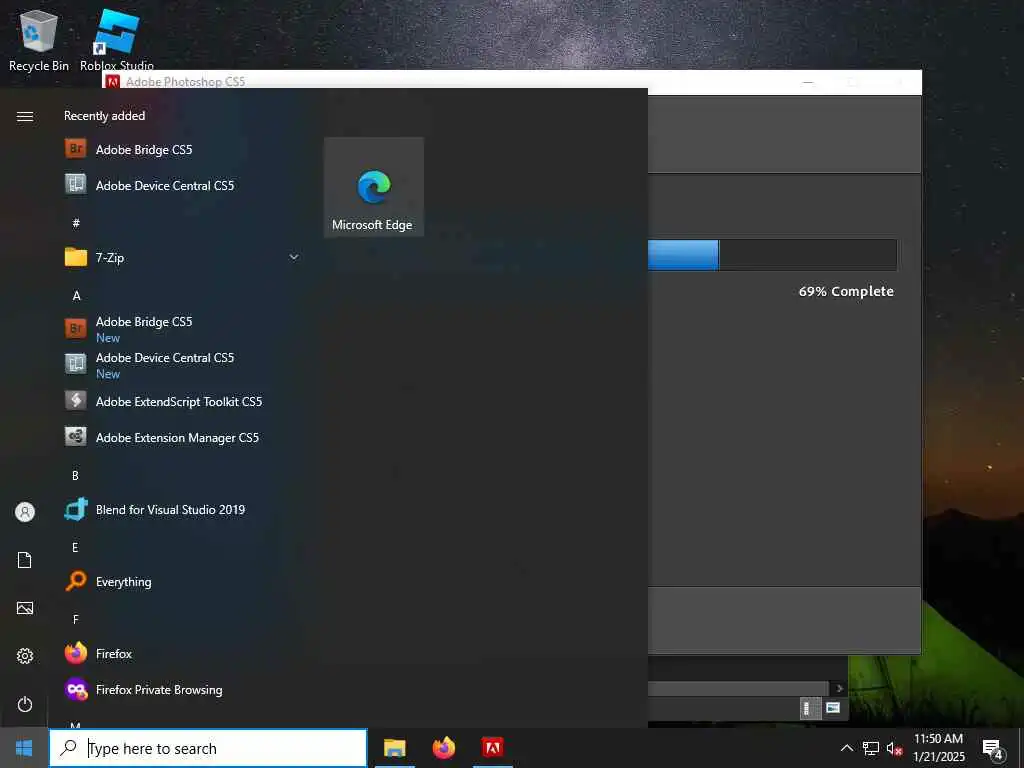Viewport: 1024px width, 768px height.
Task: Jump to the E letter header
Action: point(75,547)
